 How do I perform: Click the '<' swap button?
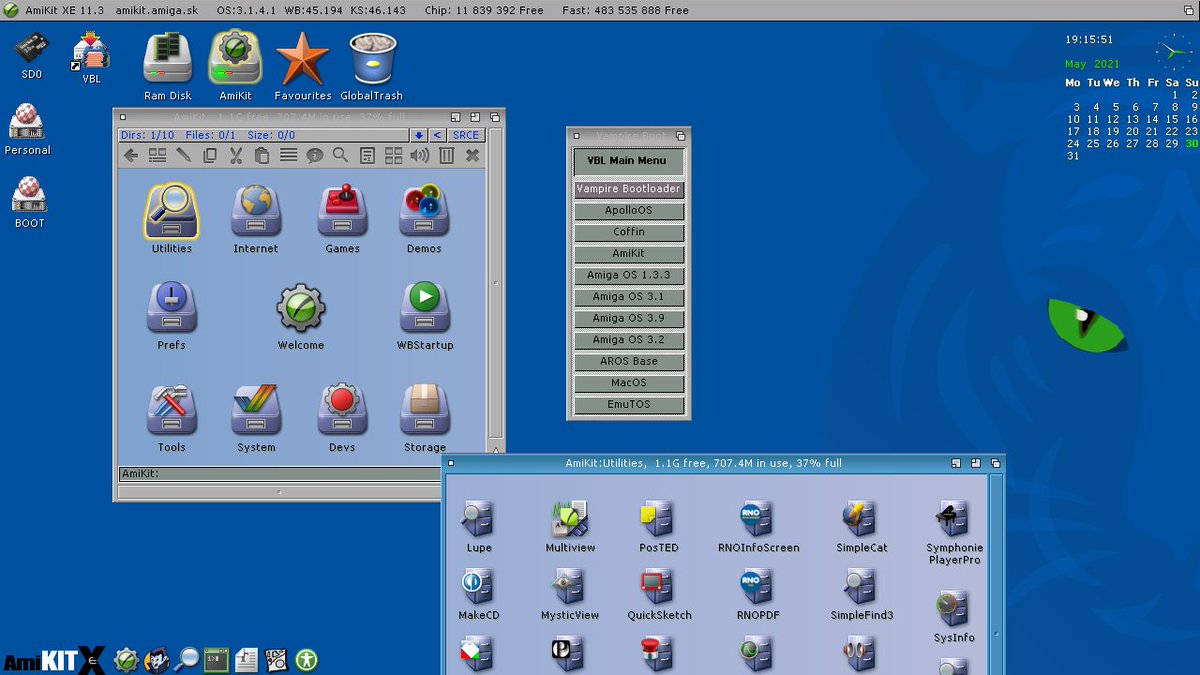[x=438, y=135]
